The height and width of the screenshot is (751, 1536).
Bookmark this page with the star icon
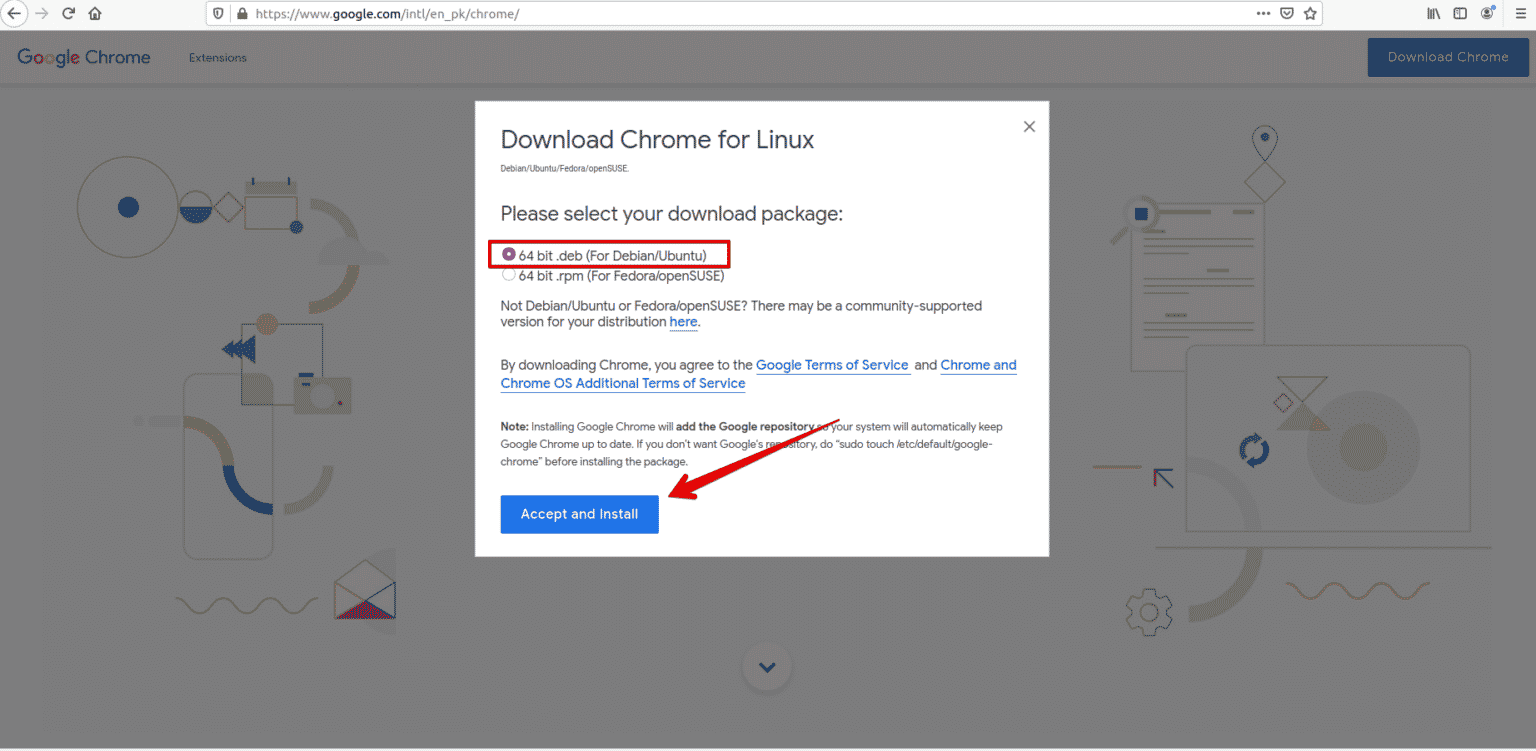[1310, 13]
